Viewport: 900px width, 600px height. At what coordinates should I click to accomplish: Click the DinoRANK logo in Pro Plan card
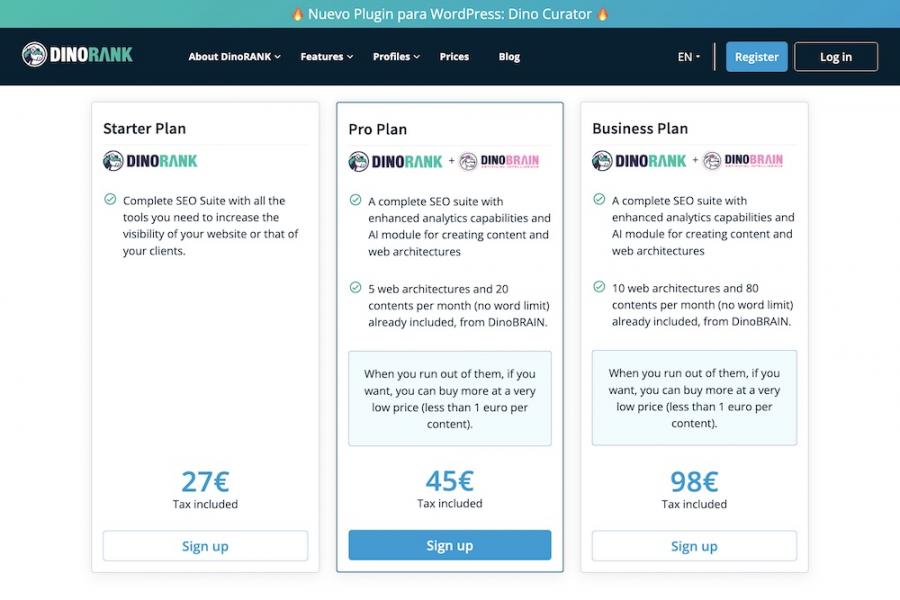click(395, 162)
